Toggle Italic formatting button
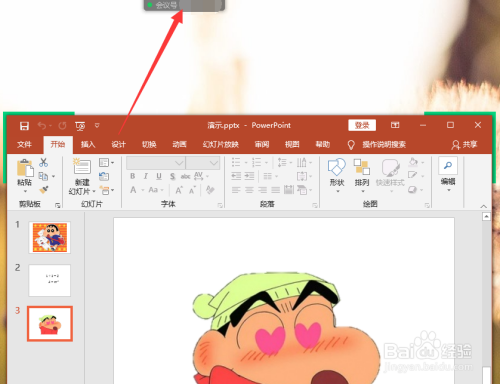Screen dimensions: 500x384 pyautogui.click(x=146, y=176)
